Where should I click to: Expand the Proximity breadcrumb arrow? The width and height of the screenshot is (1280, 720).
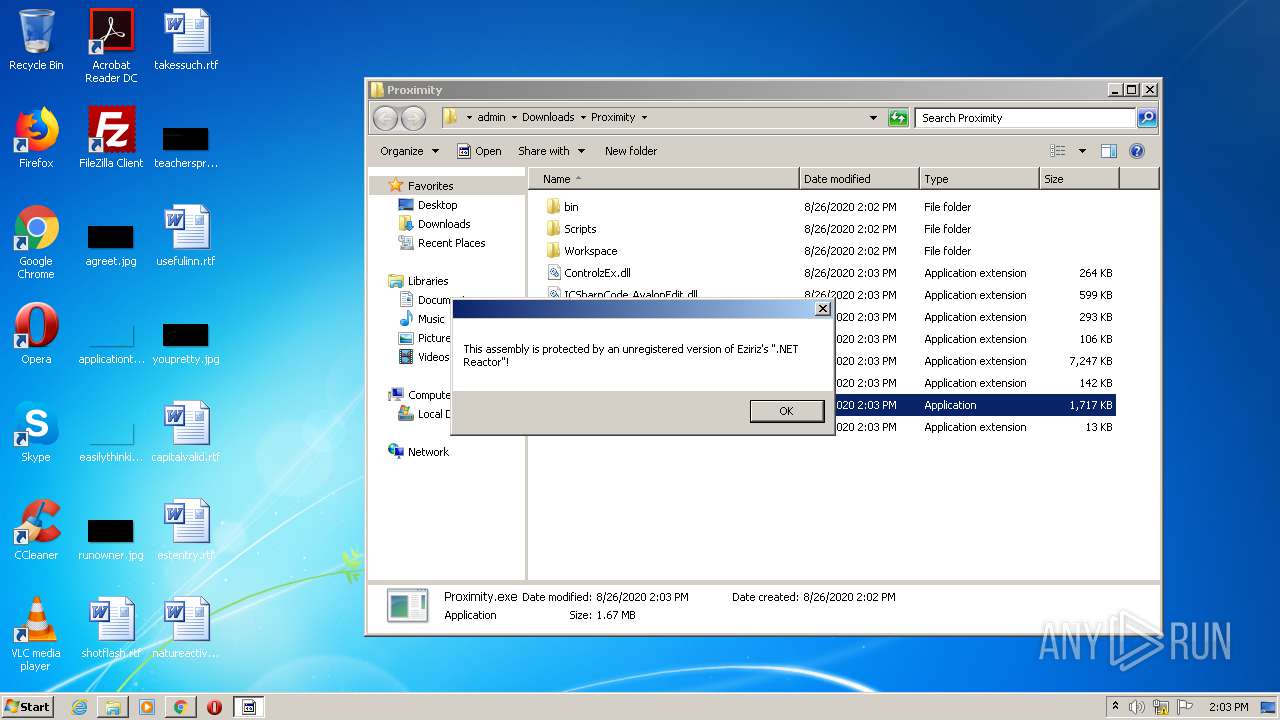[644, 117]
